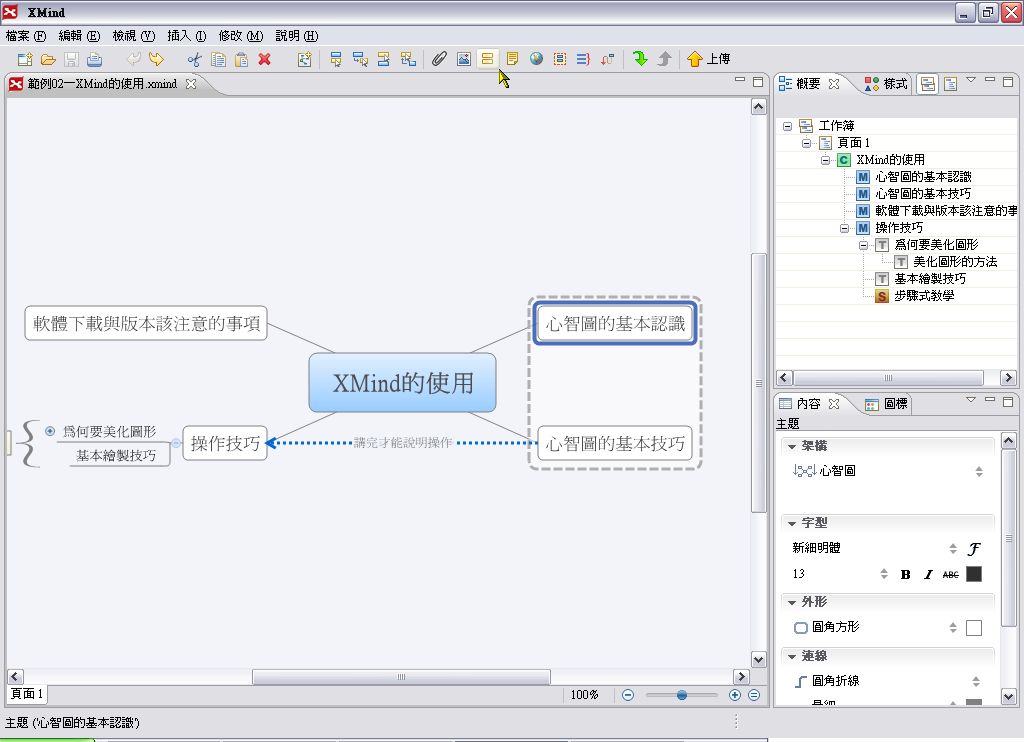
Task: Switch to the 圖標 tab
Action: (886, 404)
